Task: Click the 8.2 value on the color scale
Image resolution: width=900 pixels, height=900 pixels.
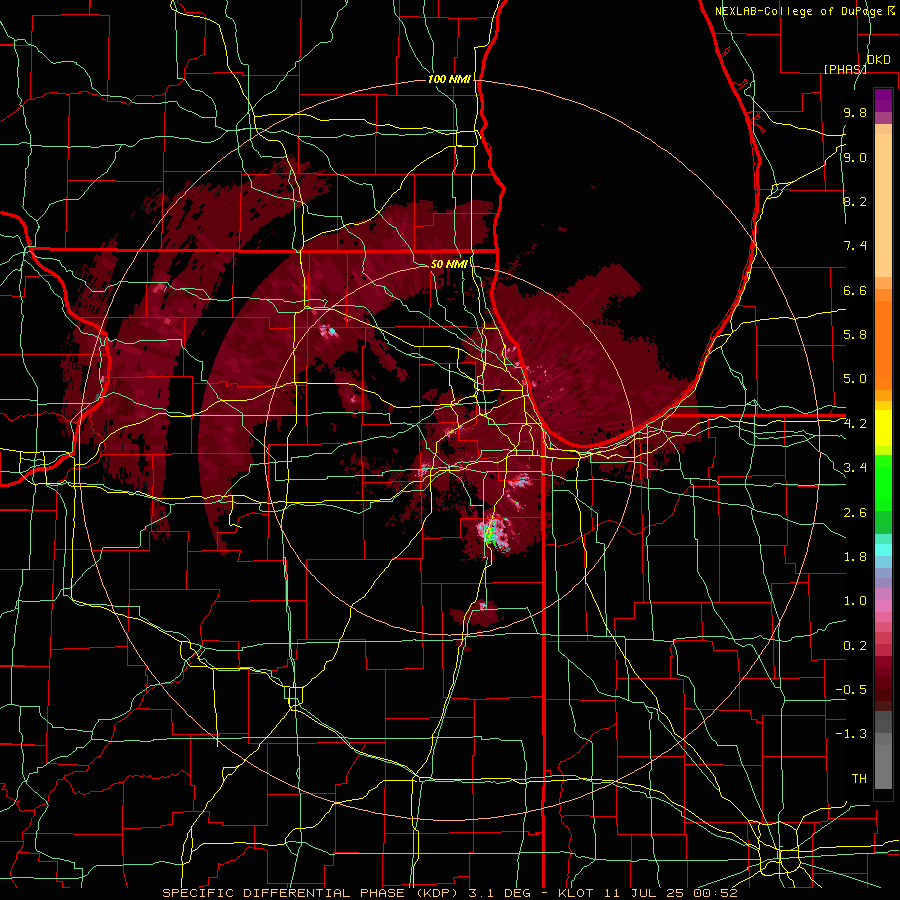Action: click(855, 201)
